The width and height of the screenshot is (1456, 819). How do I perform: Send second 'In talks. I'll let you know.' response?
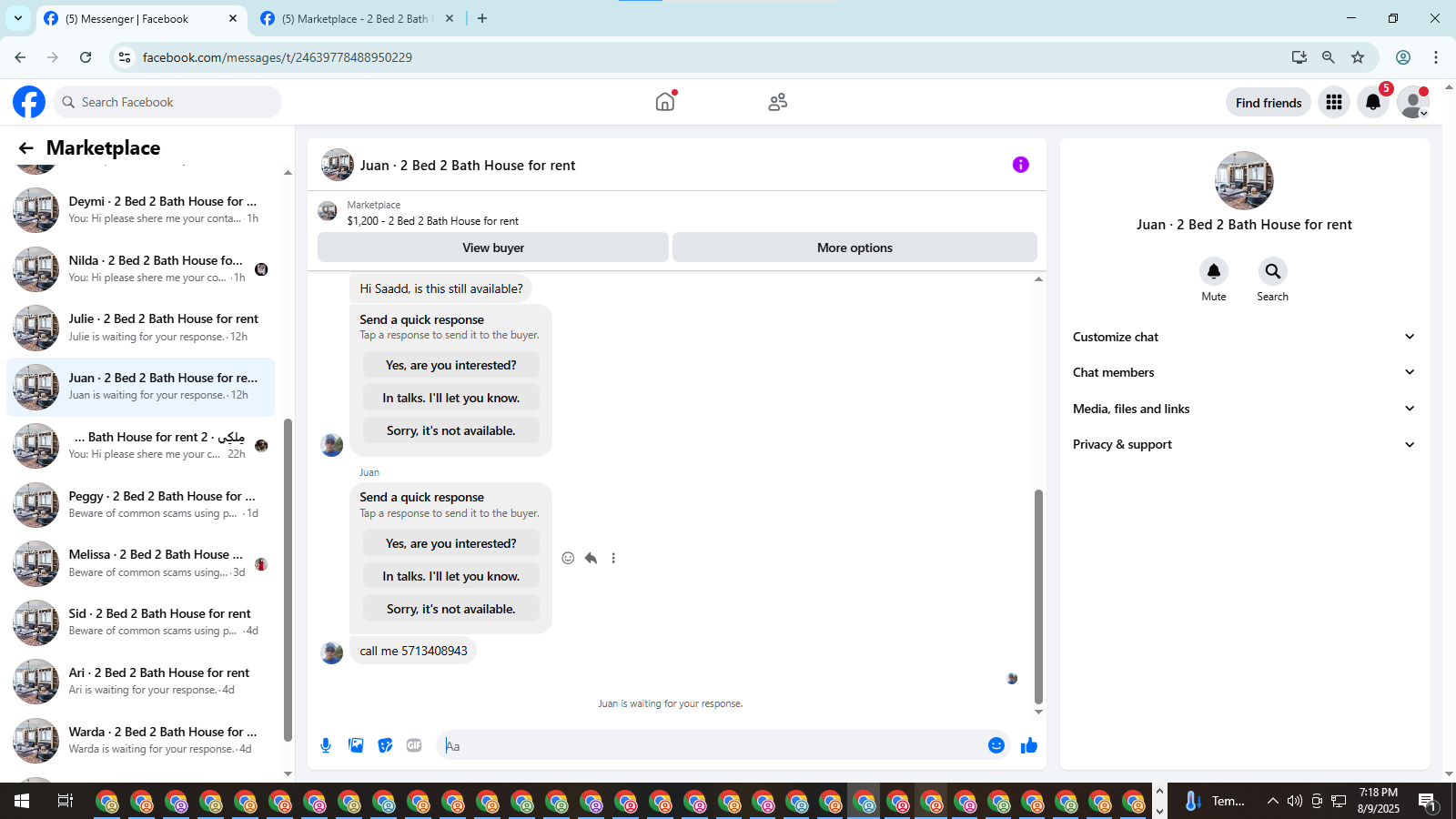coord(451,576)
